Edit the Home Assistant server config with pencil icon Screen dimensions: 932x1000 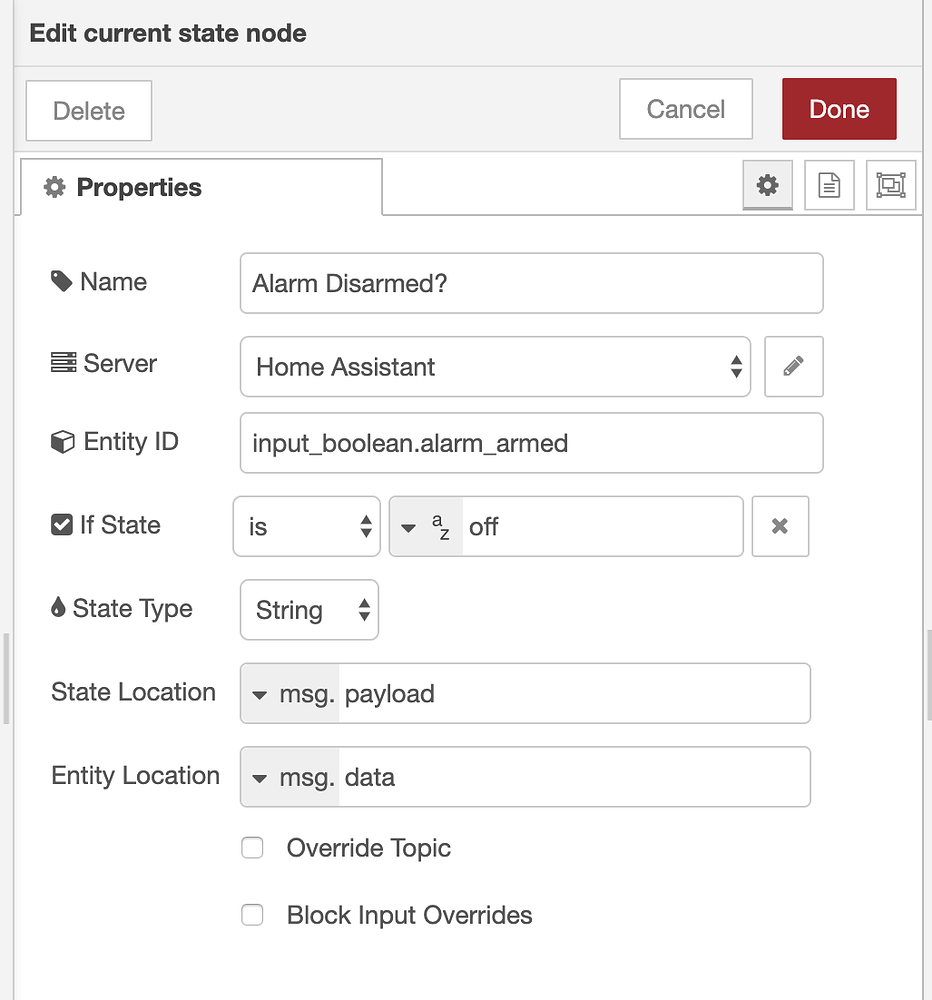(793, 366)
